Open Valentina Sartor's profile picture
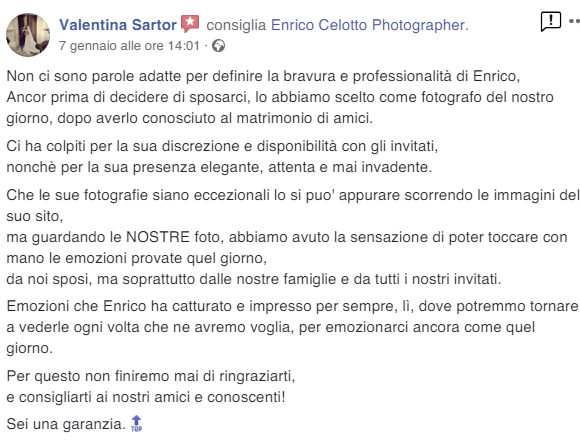The height and width of the screenshot is (442, 580). click(x=28, y=35)
